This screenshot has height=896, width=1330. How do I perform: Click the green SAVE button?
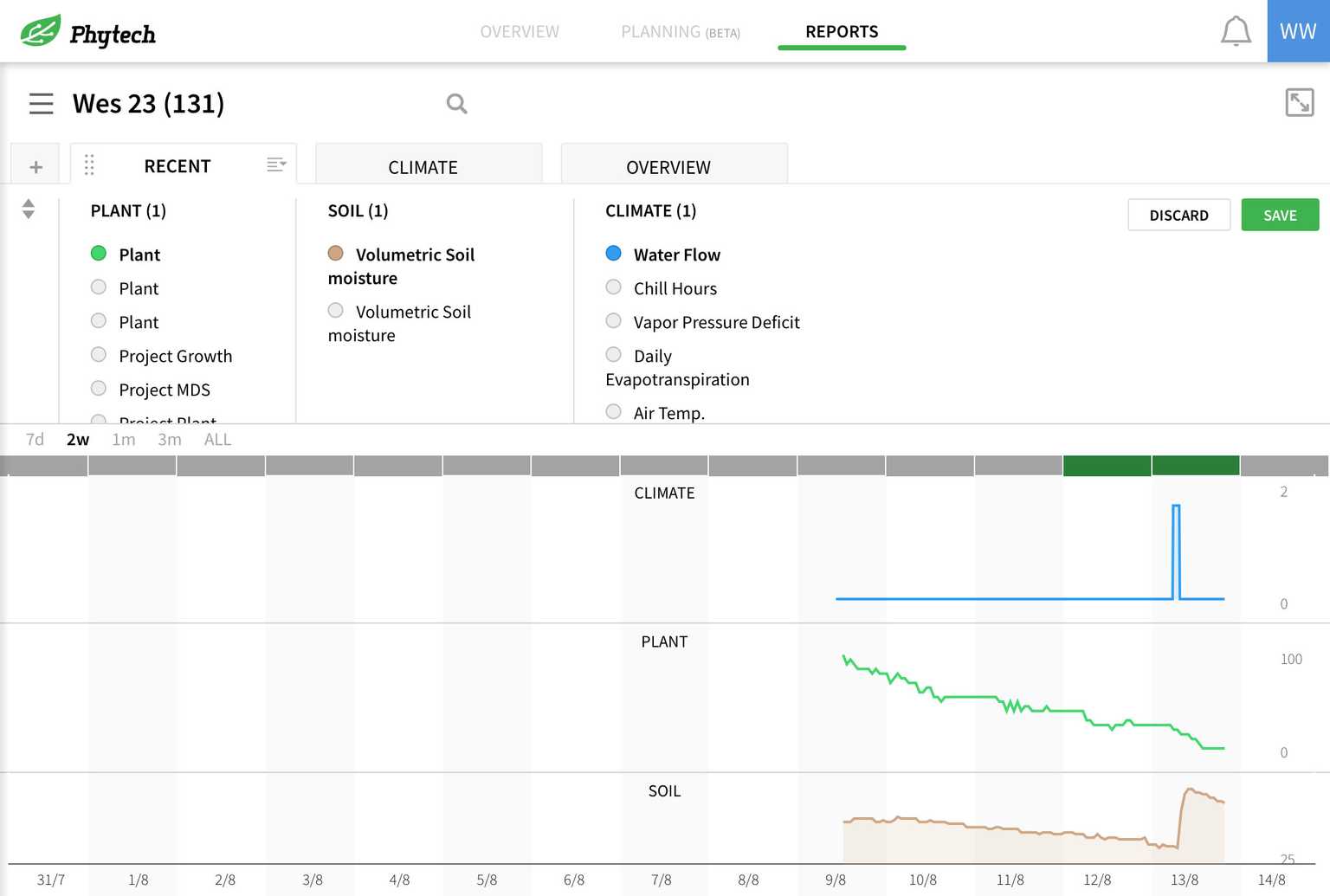pos(1279,216)
